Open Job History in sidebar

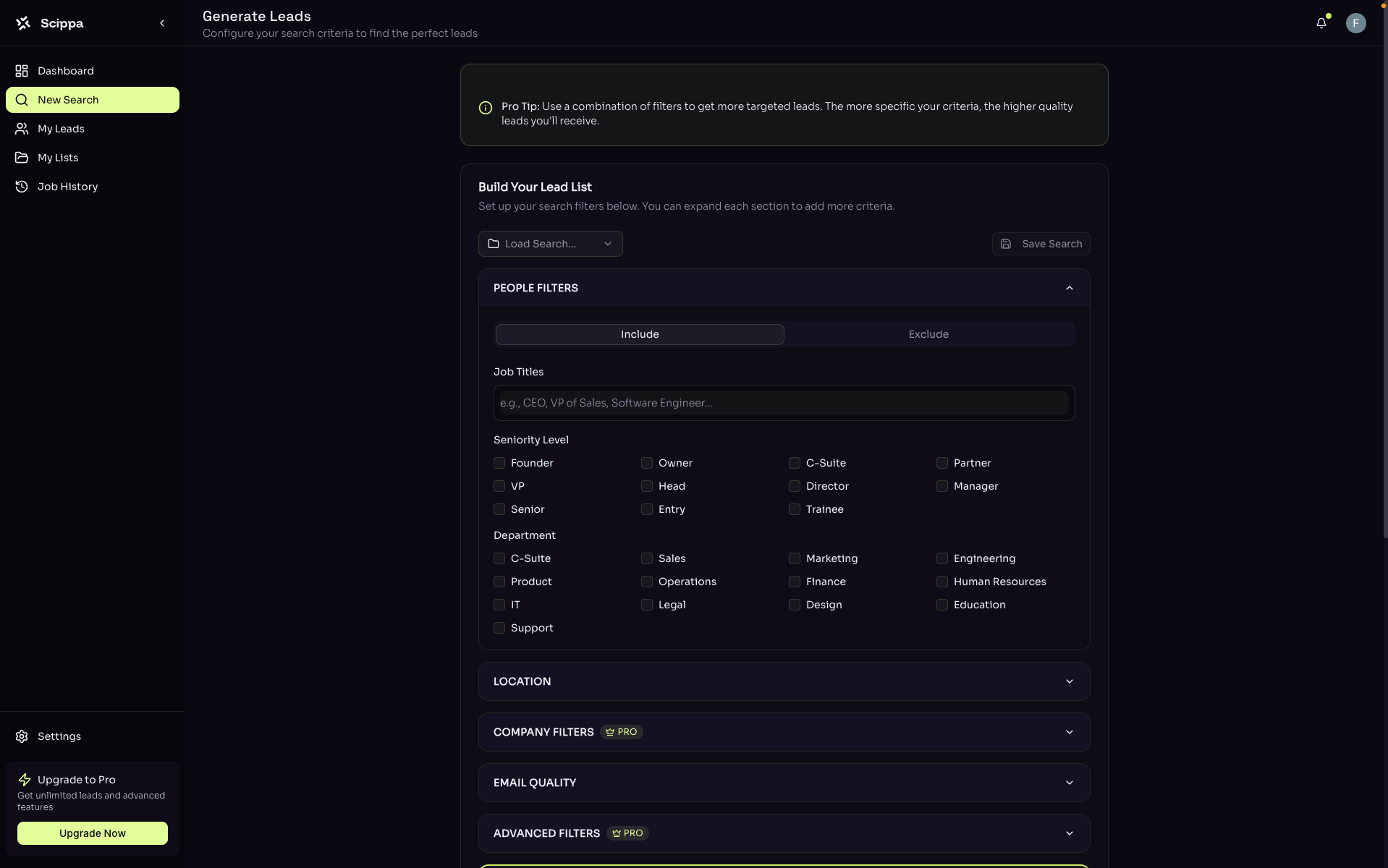coord(67,187)
